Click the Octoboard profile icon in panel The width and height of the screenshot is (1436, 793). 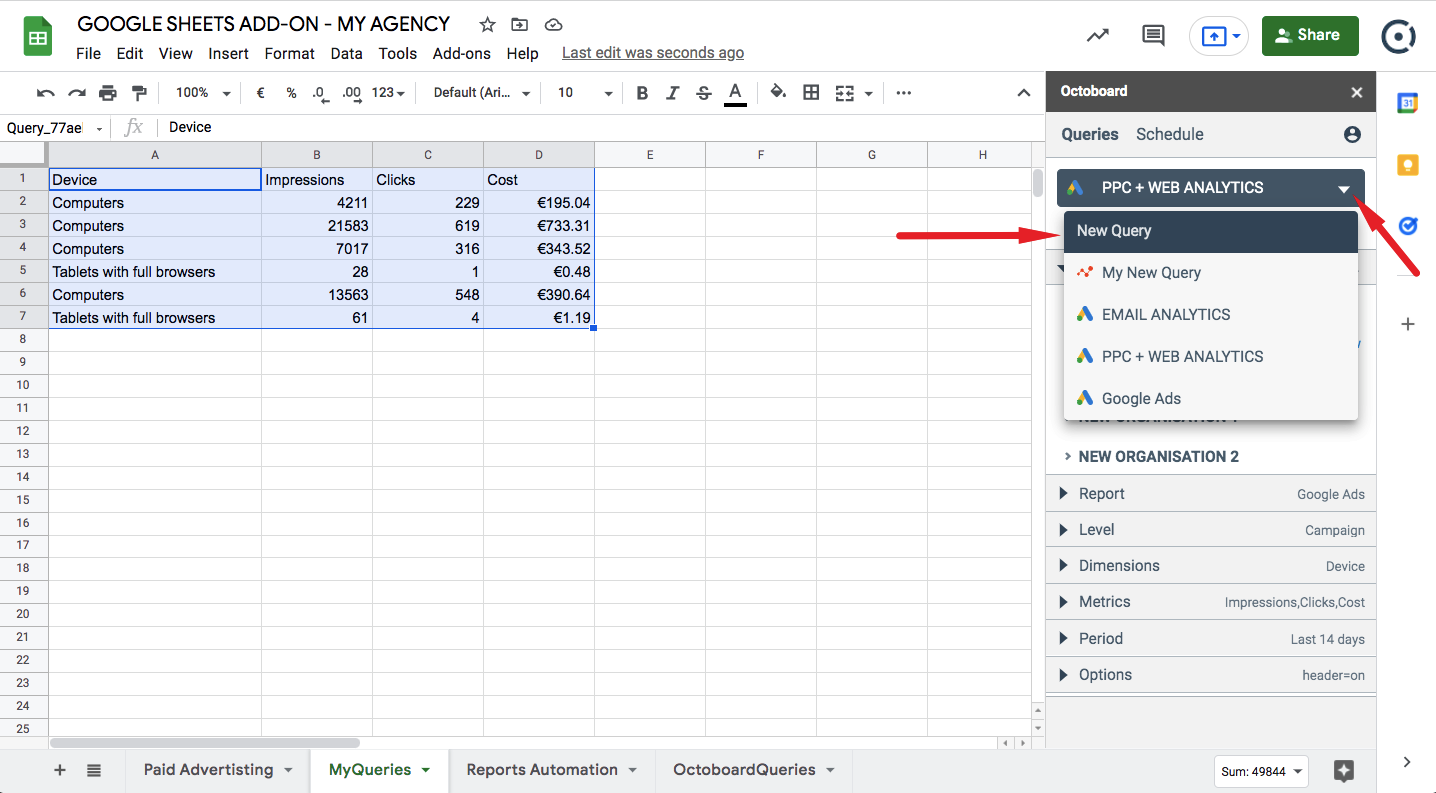click(1352, 134)
